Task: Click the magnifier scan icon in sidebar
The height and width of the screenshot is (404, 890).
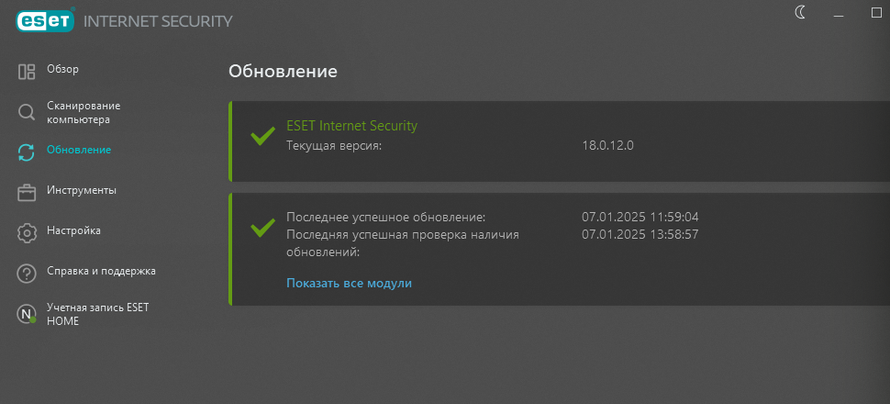Action: pos(27,112)
